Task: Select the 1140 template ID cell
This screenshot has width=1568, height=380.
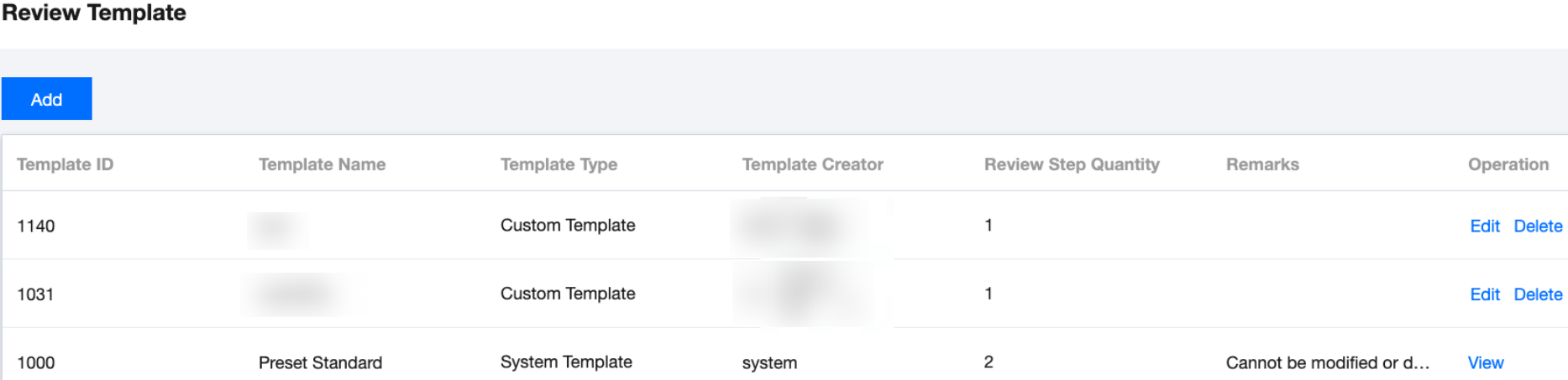Action: coord(35,226)
